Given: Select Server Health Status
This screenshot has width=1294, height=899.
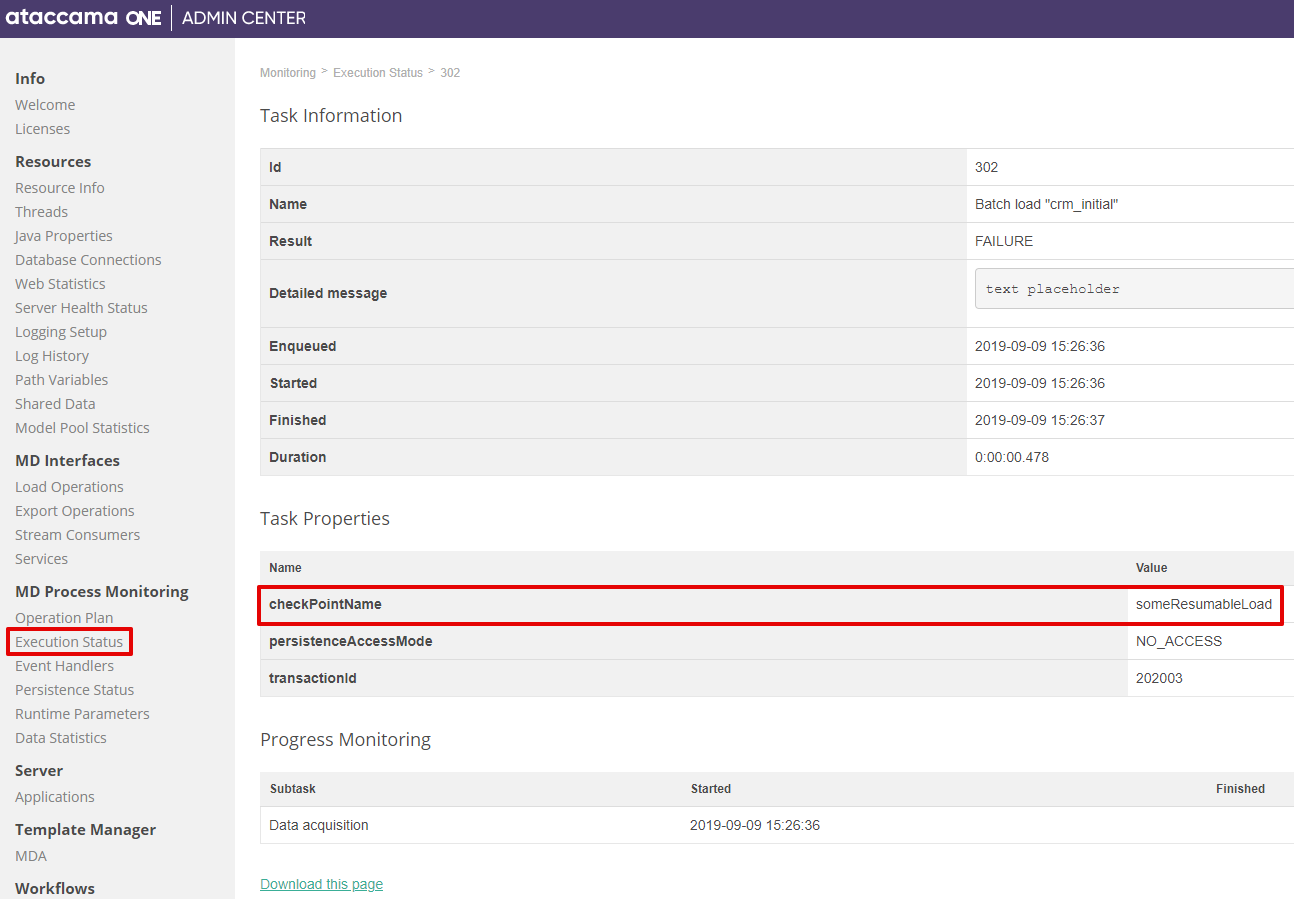Looking at the screenshot, I should pyautogui.click(x=81, y=308).
